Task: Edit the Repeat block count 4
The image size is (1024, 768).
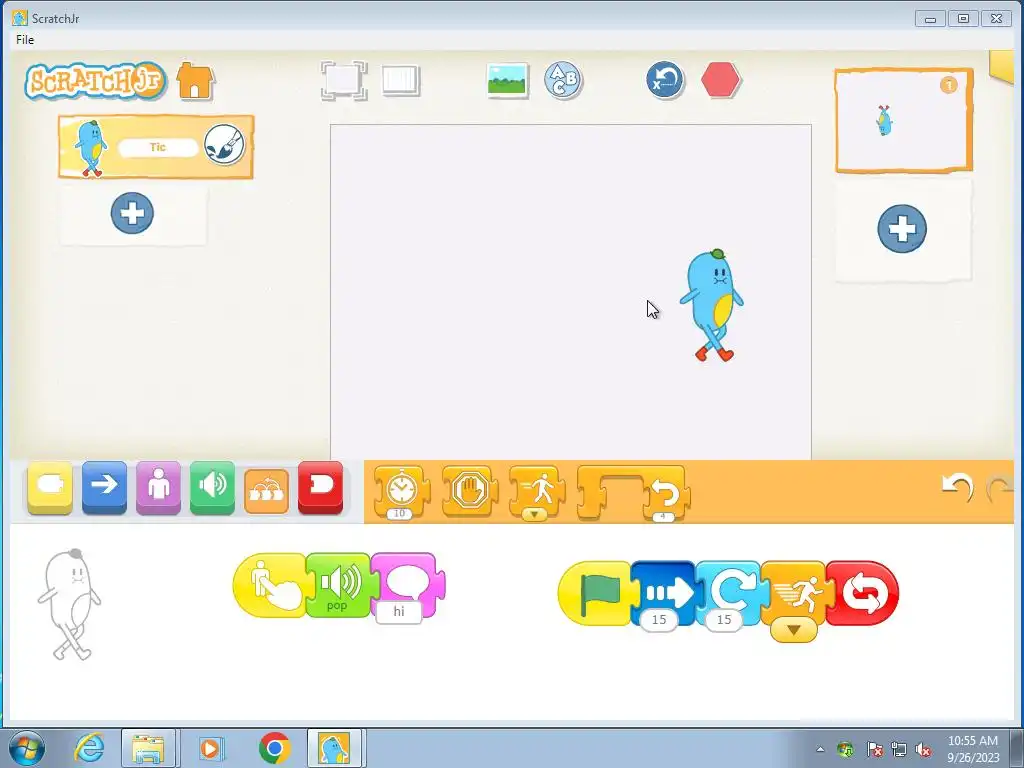Action: [663, 516]
